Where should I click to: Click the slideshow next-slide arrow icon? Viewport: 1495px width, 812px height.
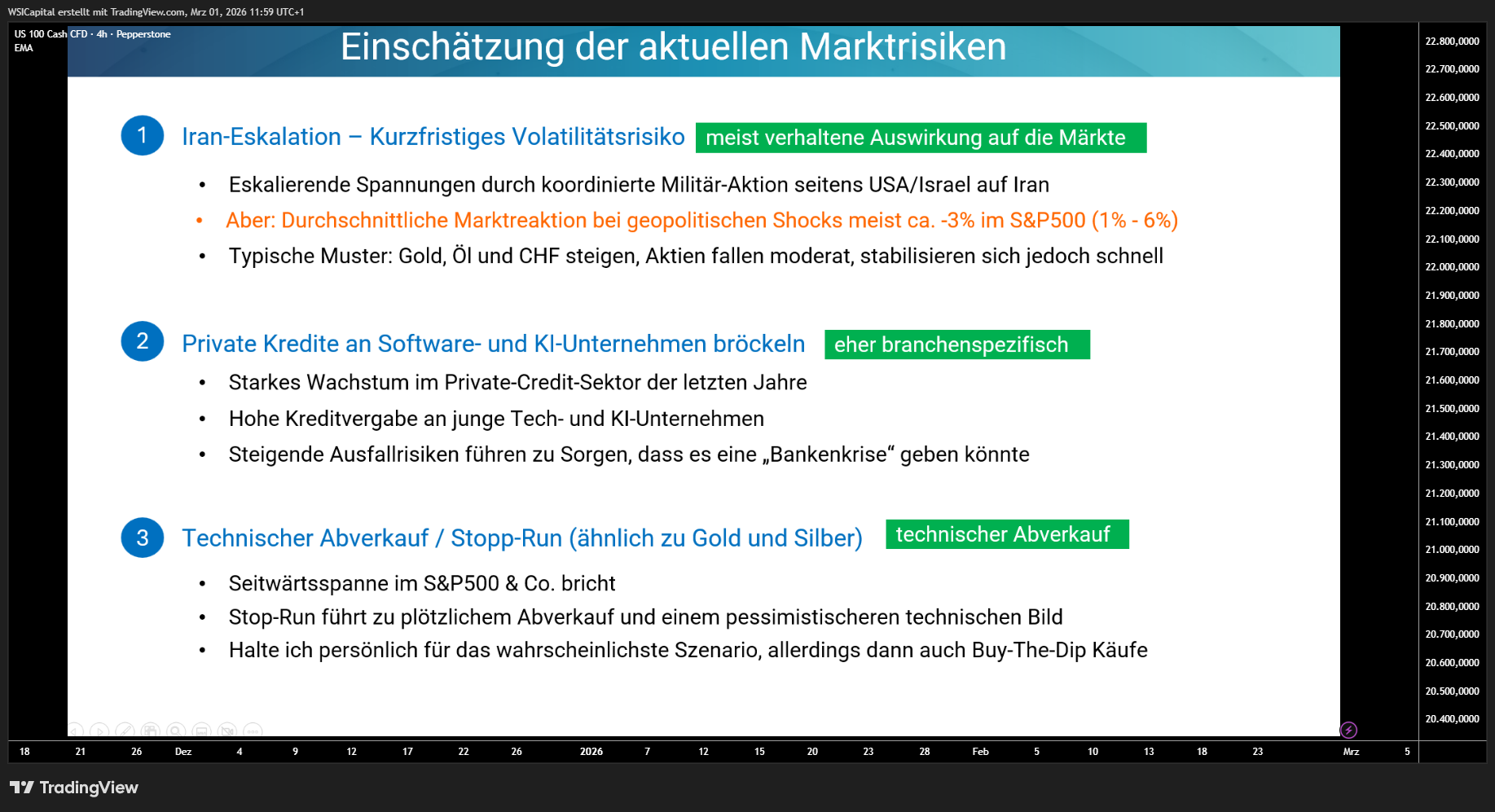(100, 731)
